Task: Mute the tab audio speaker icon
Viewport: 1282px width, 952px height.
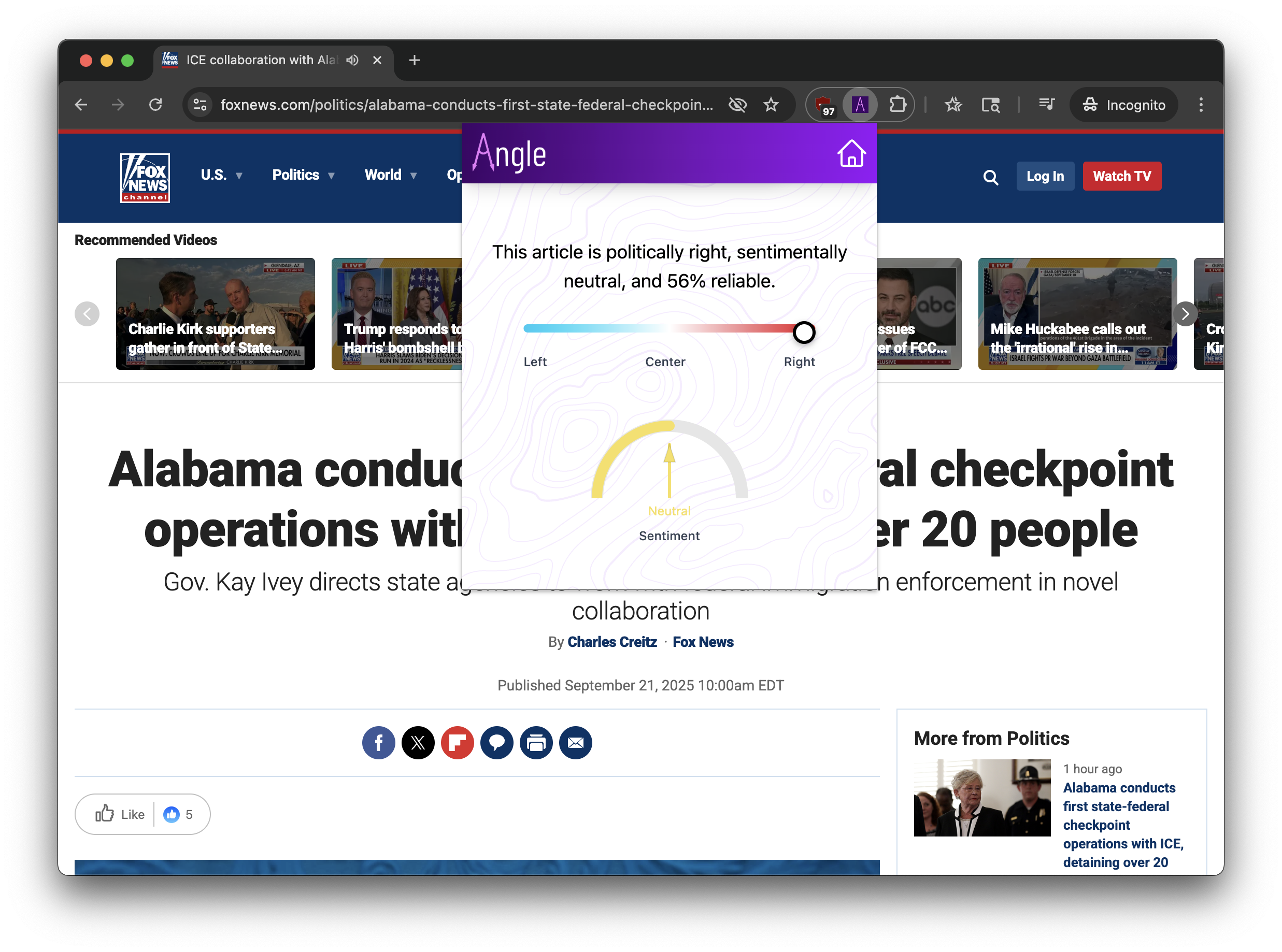Action: coord(352,60)
